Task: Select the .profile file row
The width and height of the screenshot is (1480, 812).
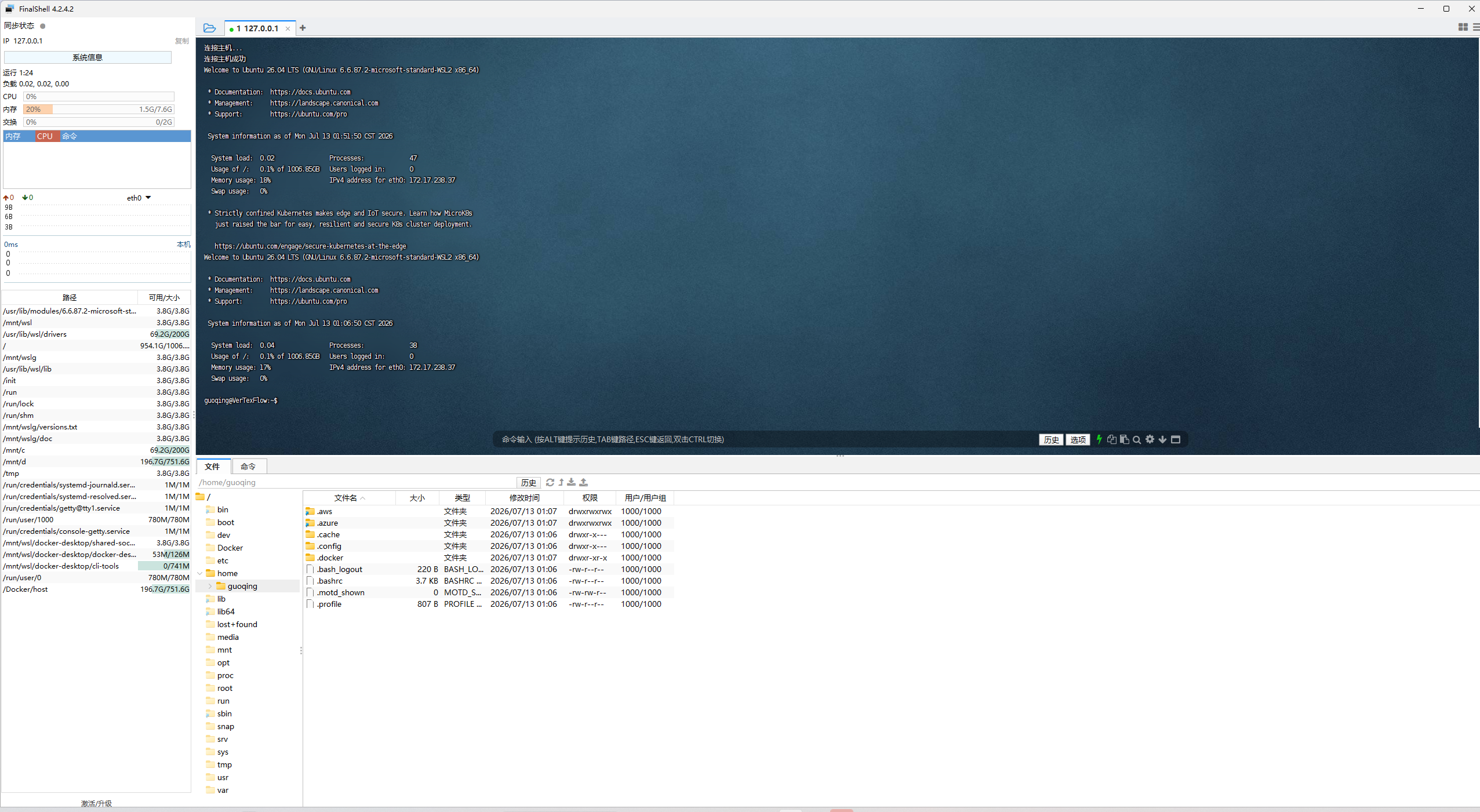Action: 489,604
